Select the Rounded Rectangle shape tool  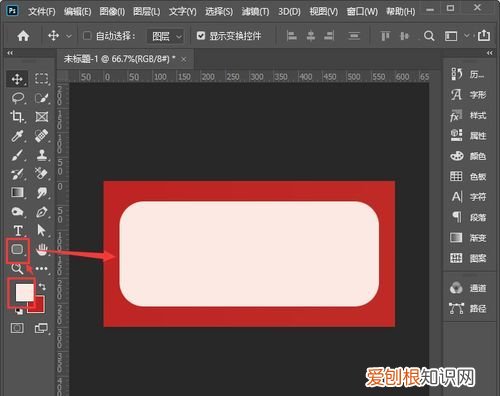point(18,249)
